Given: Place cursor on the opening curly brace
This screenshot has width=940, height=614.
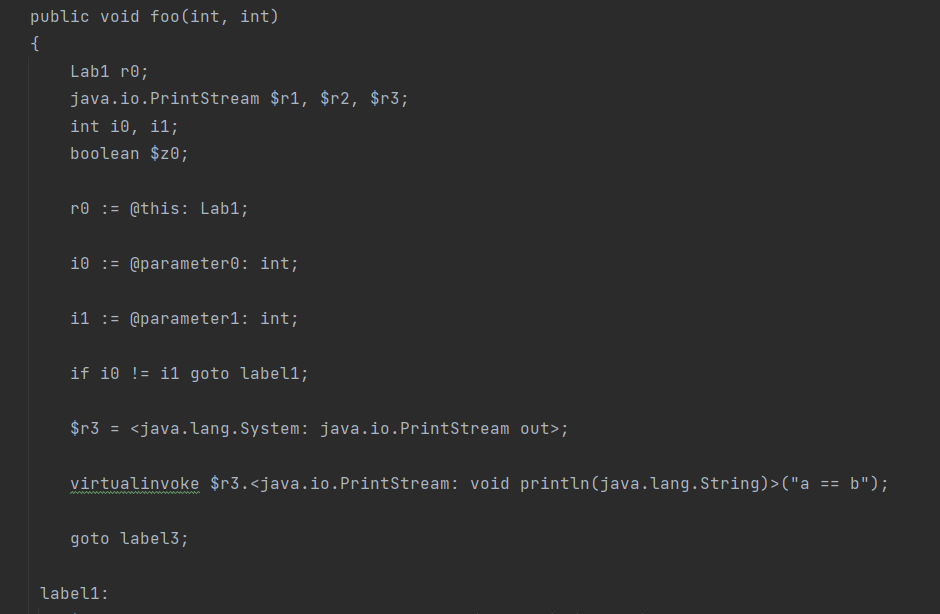Looking at the screenshot, I should point(35,44).
